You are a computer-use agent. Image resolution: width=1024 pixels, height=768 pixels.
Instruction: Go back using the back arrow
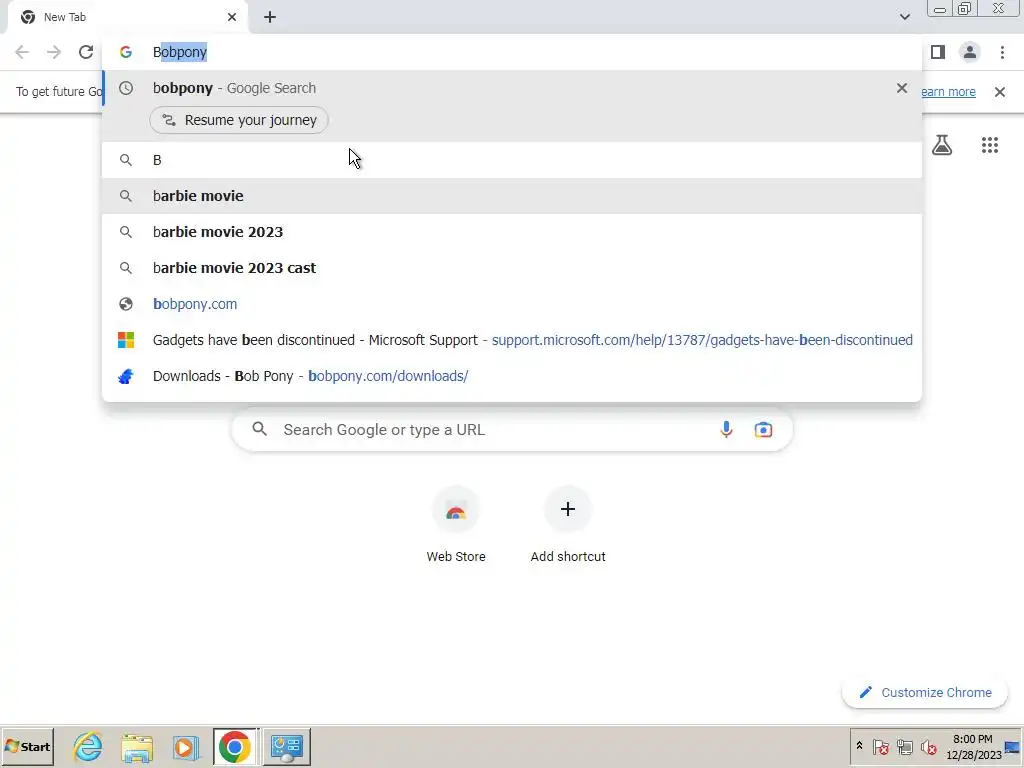(22, 52)
